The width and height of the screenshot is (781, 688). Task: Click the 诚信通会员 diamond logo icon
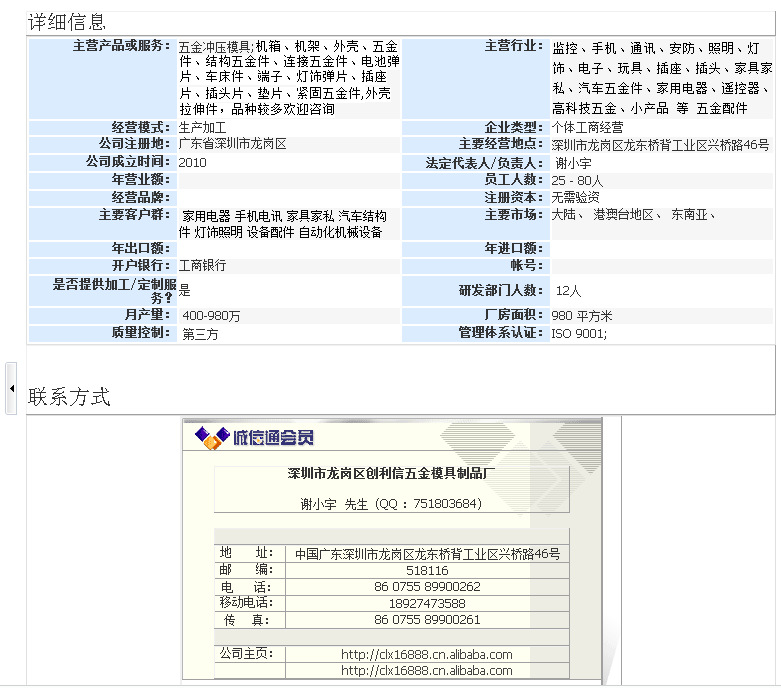pos(210,437)
